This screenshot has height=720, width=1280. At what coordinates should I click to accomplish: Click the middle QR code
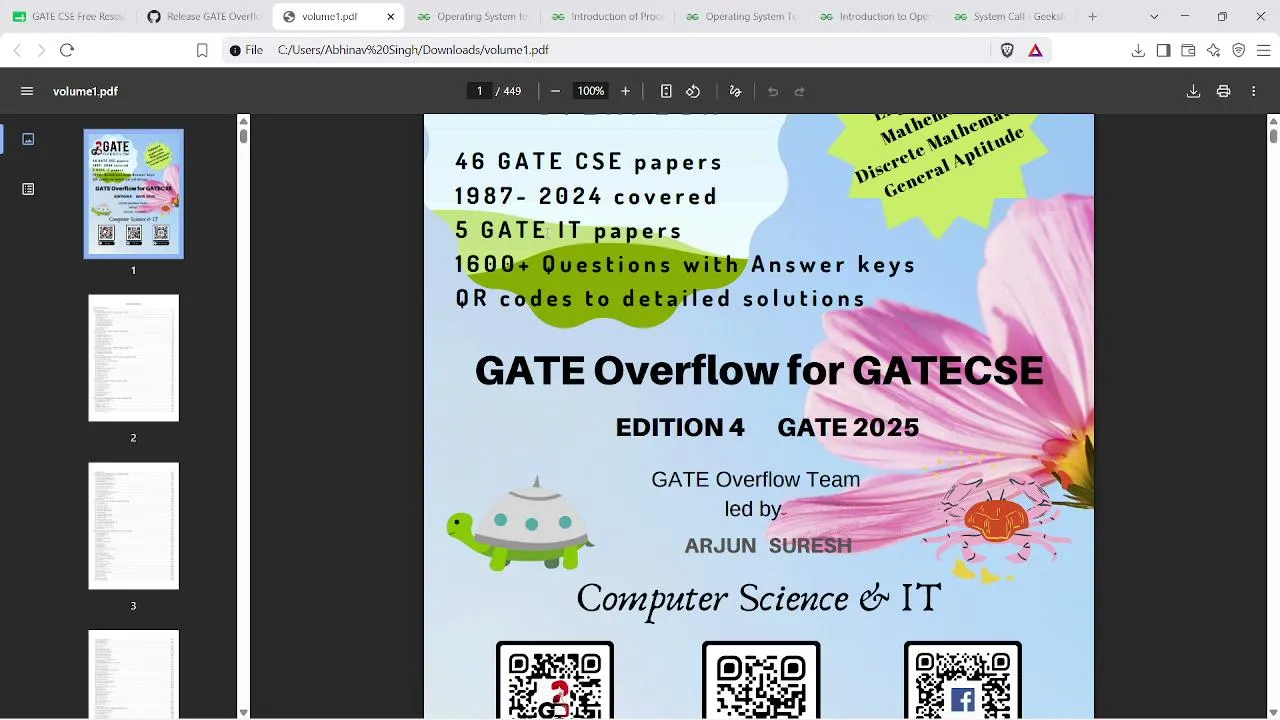[x=761, y=681]
